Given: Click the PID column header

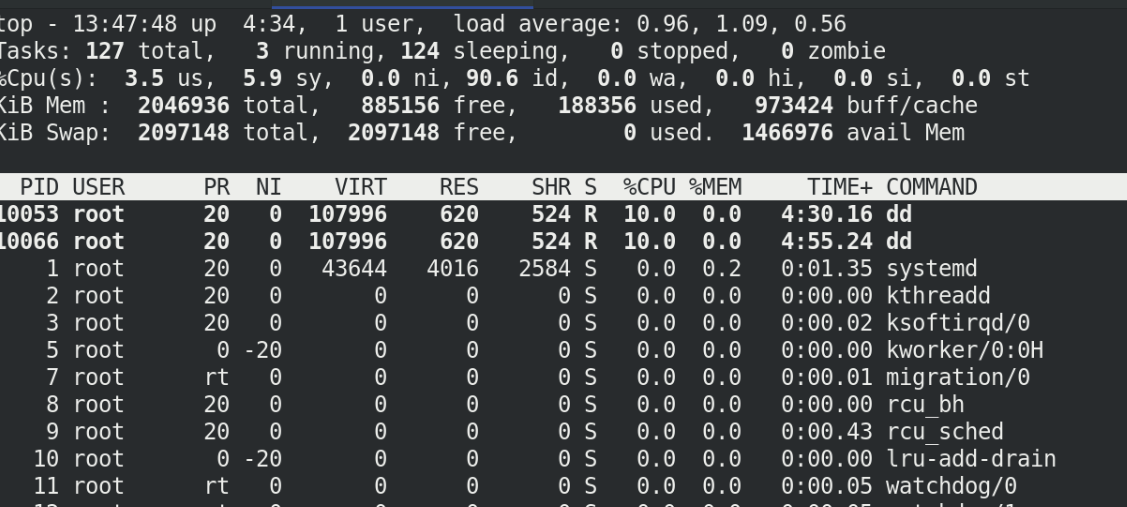Looking at the screenshot, I should 39,187.
